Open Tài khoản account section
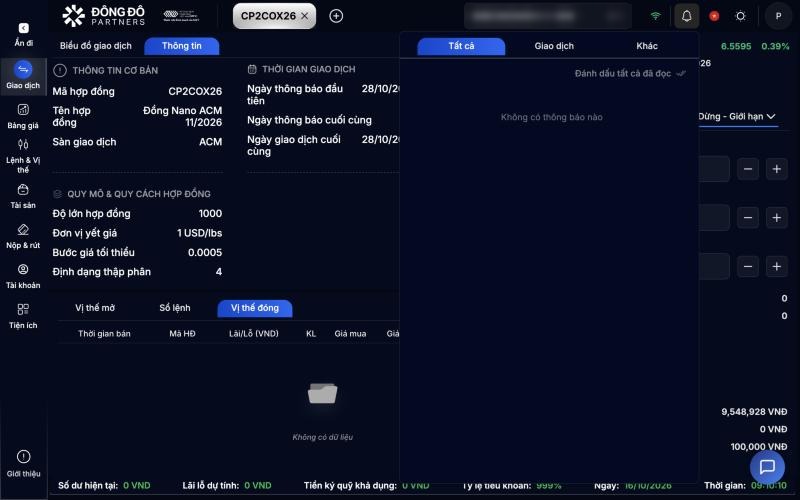The width and height of the screenshot is (800, 500). [23, 277]
